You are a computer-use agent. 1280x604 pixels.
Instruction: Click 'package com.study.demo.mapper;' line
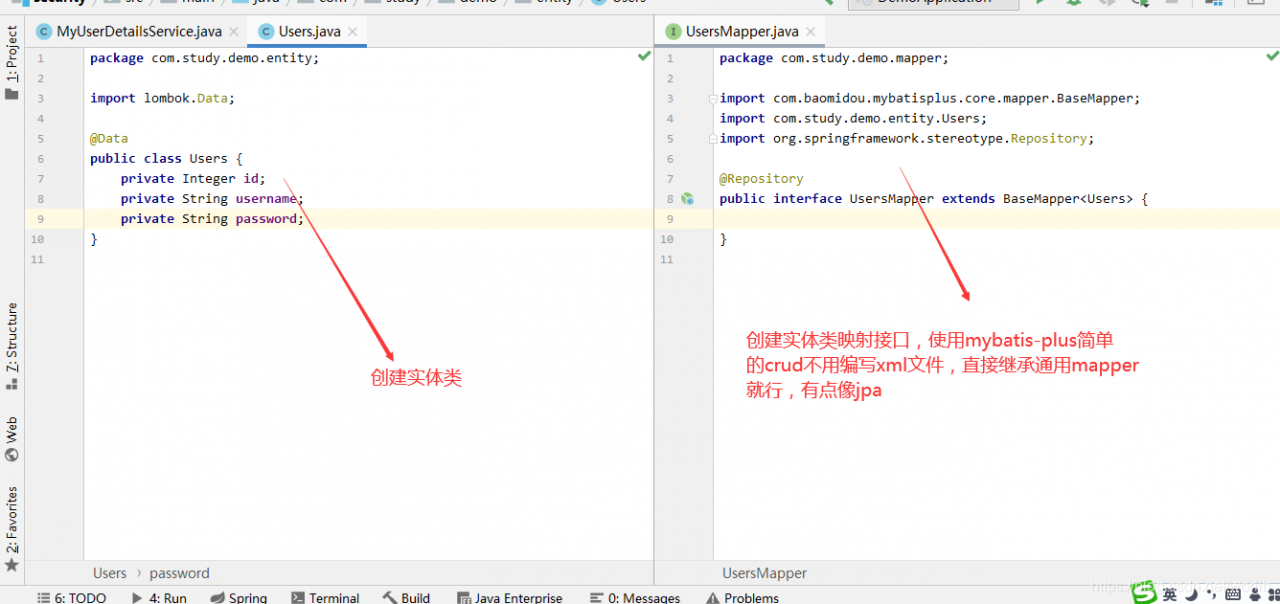834,59
